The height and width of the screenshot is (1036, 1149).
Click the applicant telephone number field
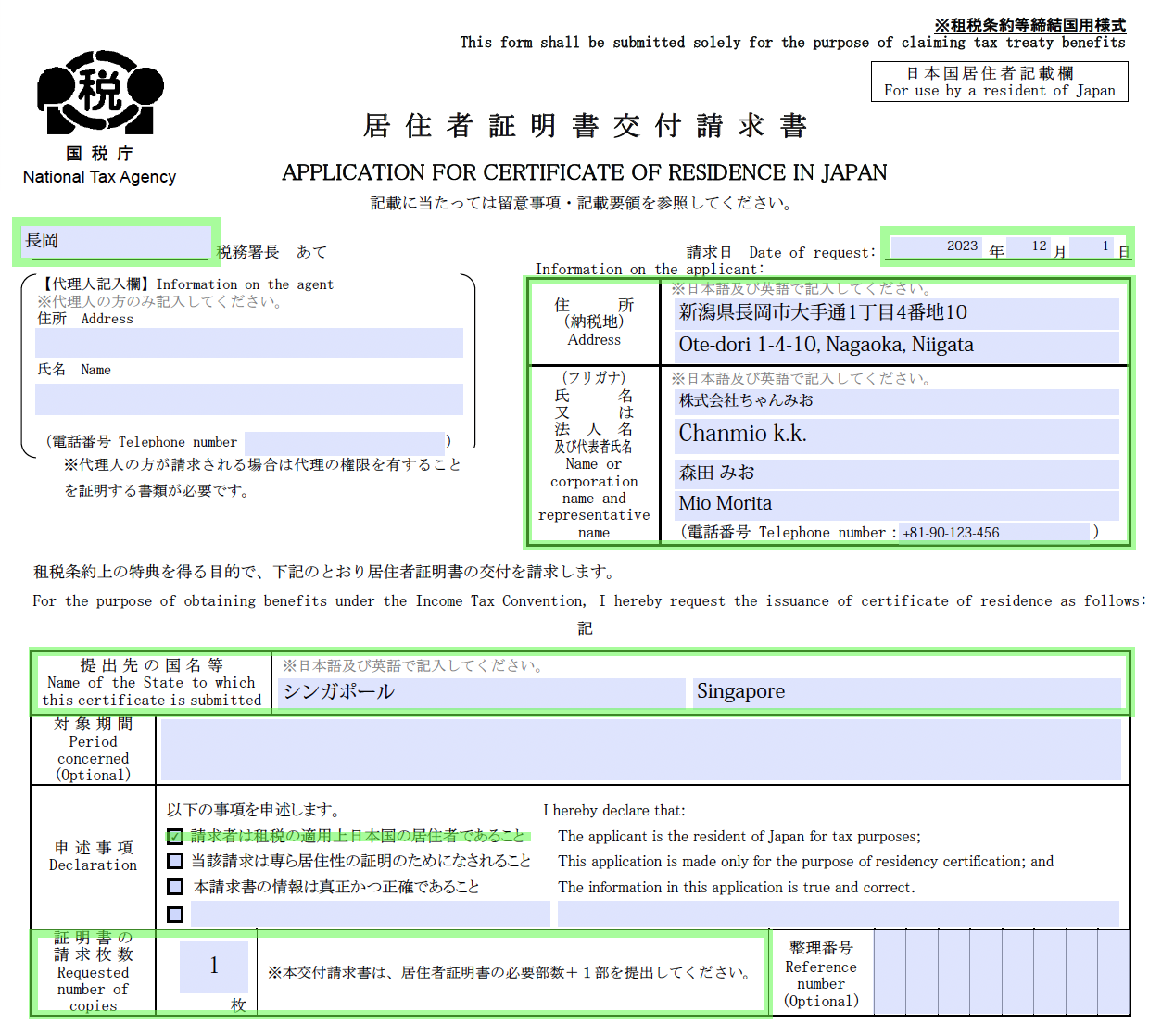click(993, 533)
